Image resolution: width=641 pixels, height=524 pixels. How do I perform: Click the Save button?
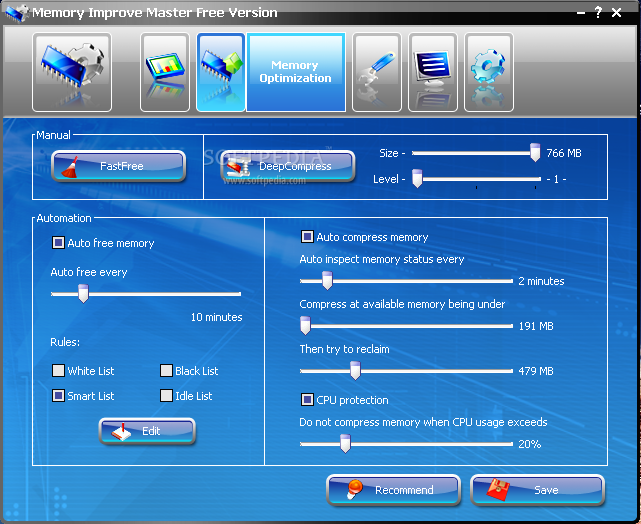538,490
